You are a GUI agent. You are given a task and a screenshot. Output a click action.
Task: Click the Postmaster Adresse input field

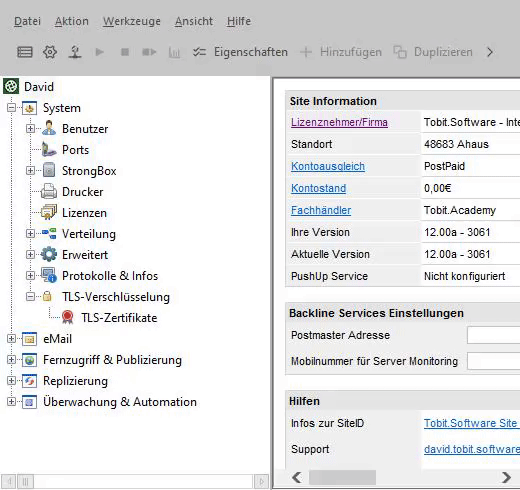pos(493,335)
